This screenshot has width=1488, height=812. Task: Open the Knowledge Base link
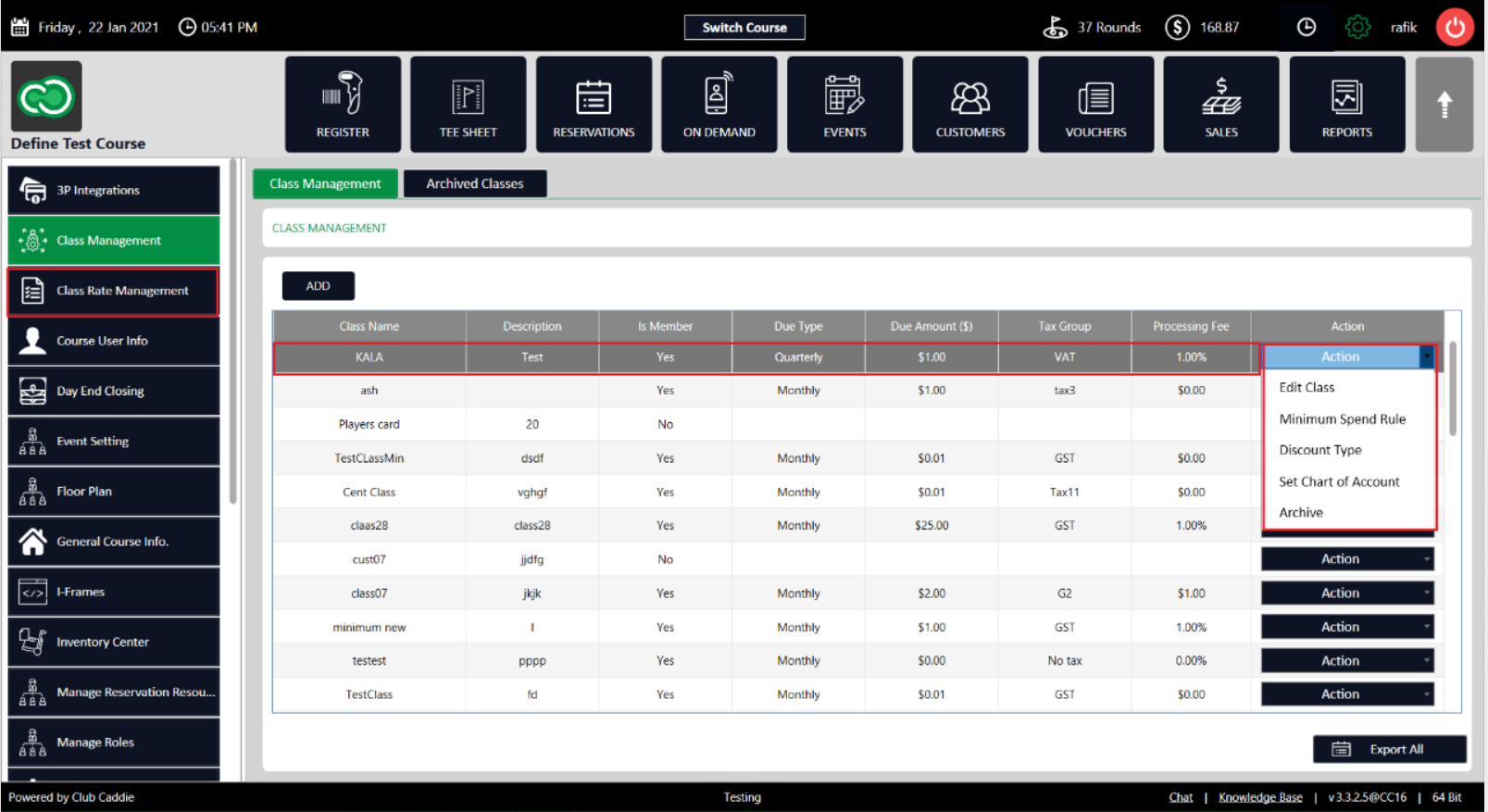pyautogui.click(x=1260, y=797)
